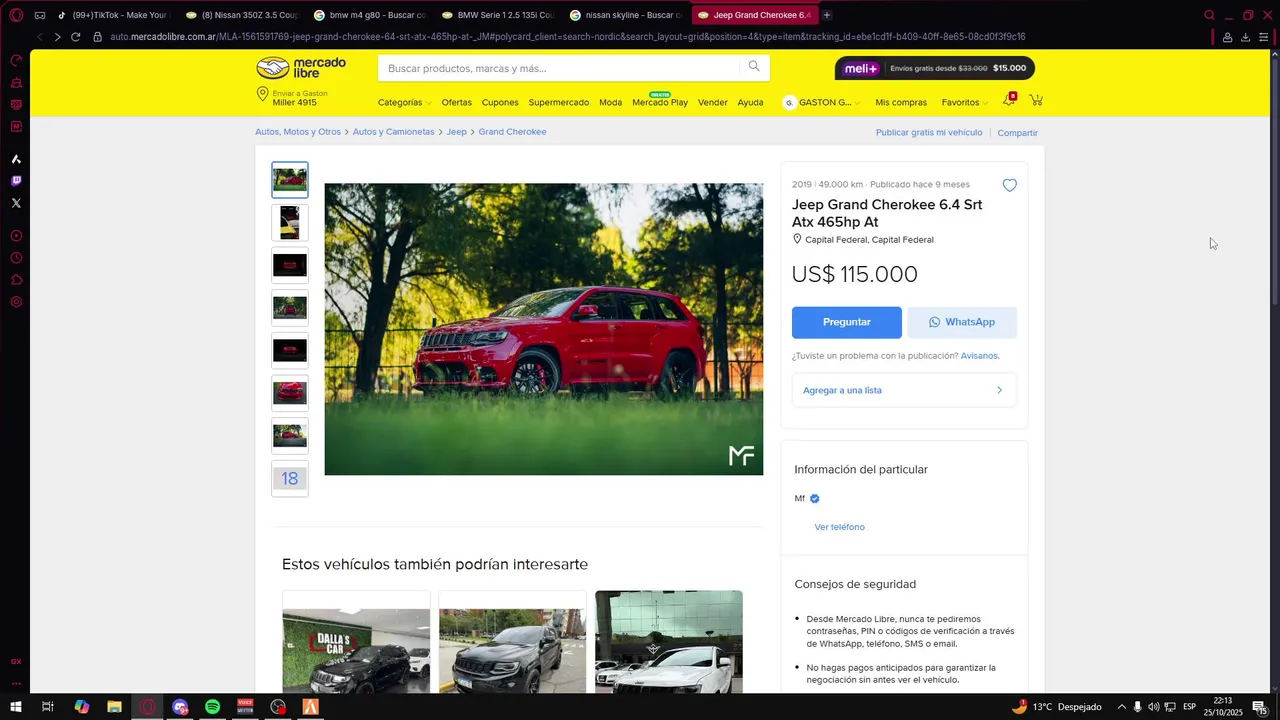Image resolution: width=1280 pixels, height=720 pixels.
Task: Contact seller via WhatsApp button
Action: (x=962, y=322)
